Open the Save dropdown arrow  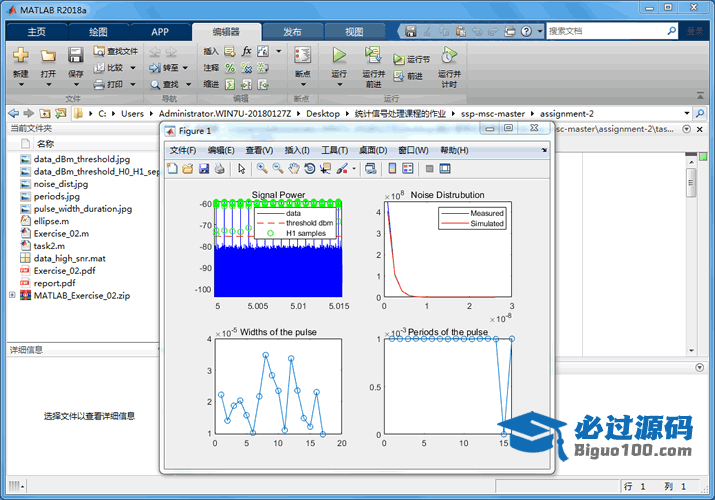[76, 85]
